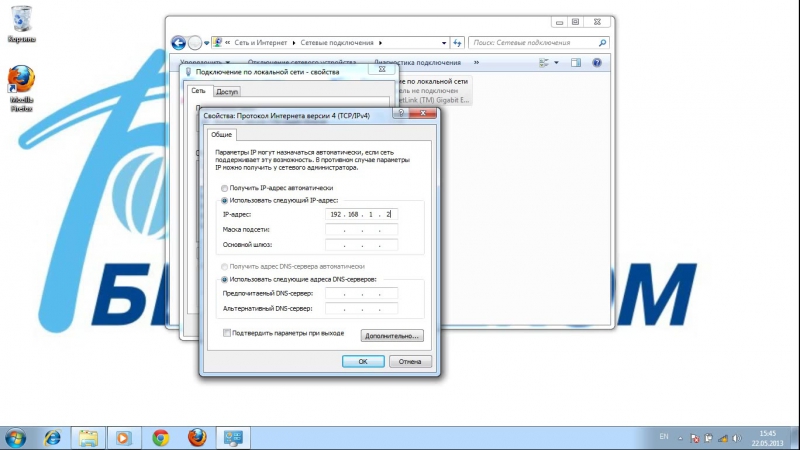Open recent pages dropdown next to Forward arrow

[206, 43]
